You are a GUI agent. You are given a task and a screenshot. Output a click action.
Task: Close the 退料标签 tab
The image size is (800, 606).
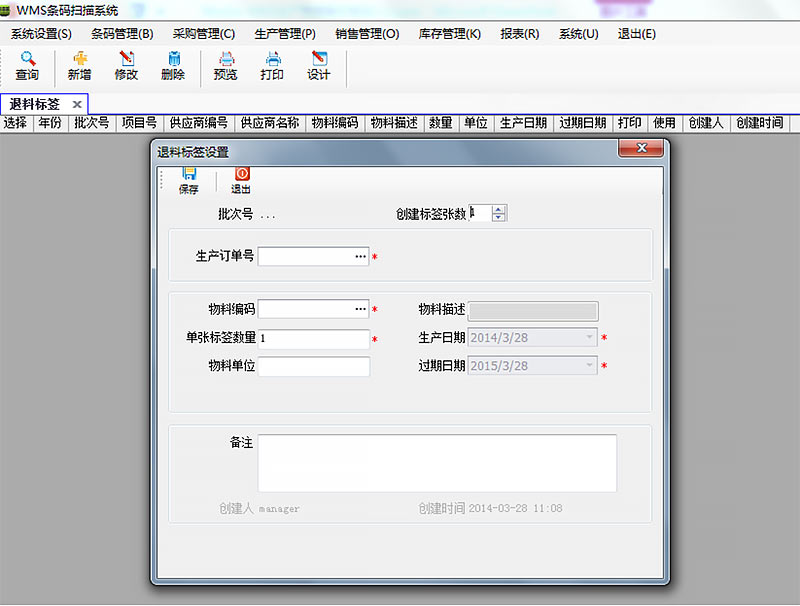77,104
